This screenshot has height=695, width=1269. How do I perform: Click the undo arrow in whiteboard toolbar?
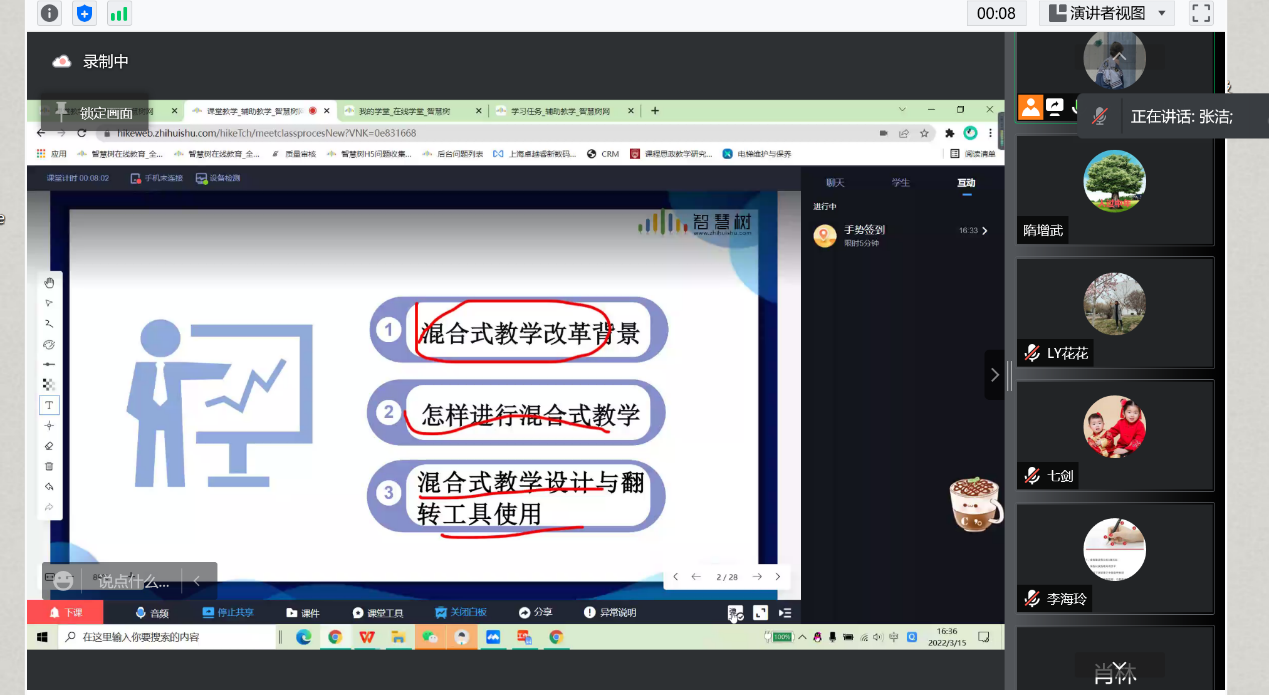click(49, 487)
